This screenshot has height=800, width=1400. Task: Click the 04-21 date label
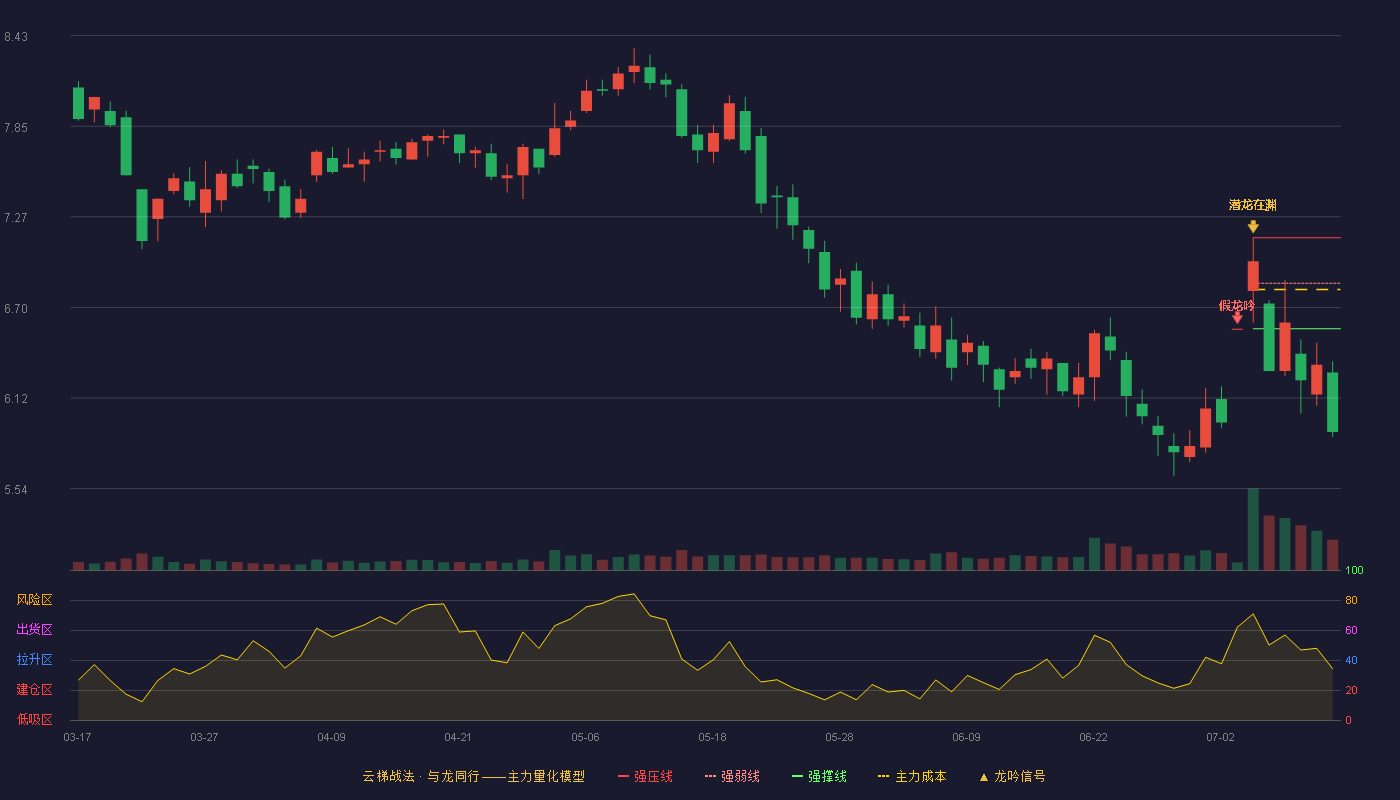click(458, 737)
